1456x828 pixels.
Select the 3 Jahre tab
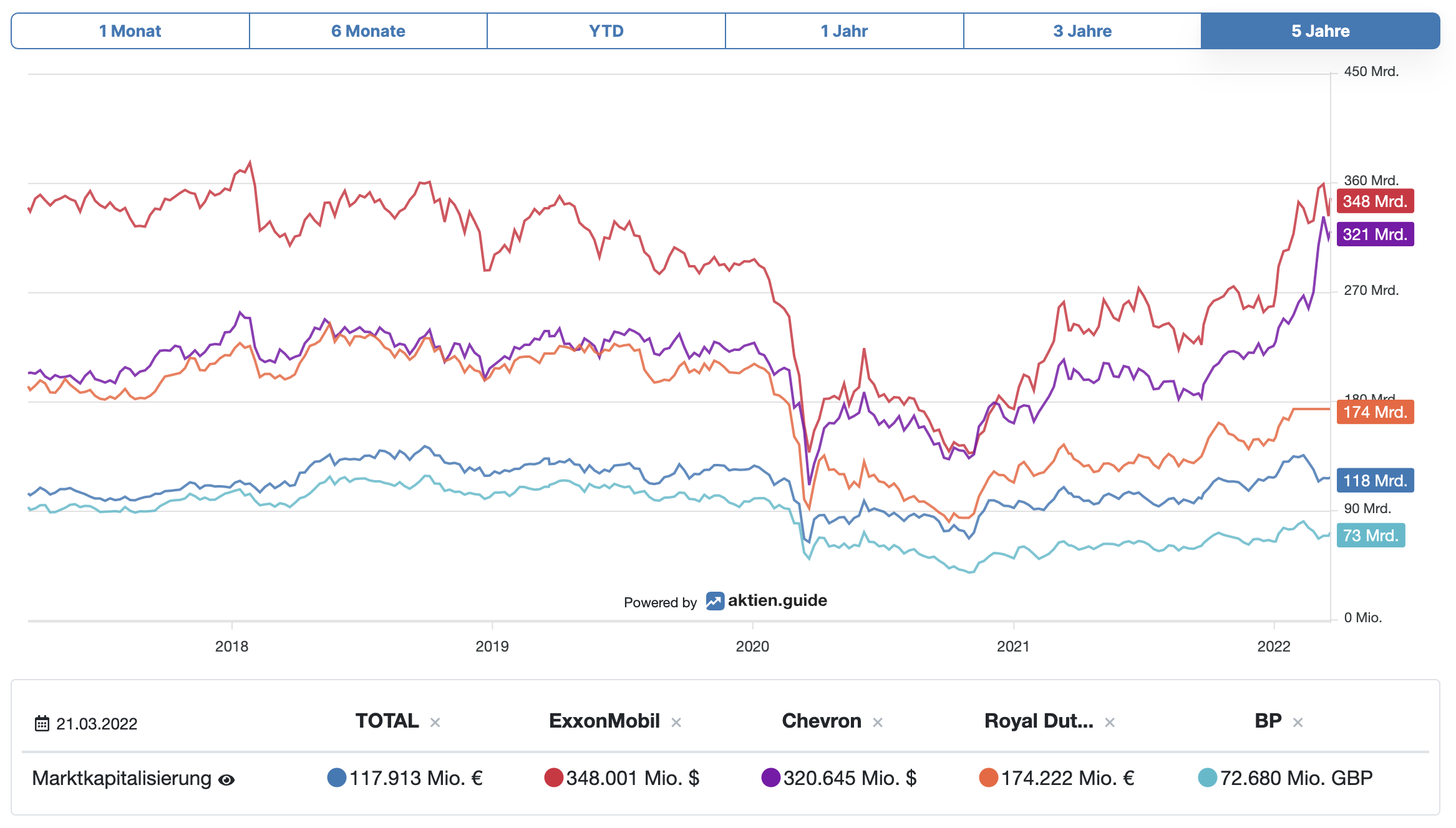tap(1082, 31)
